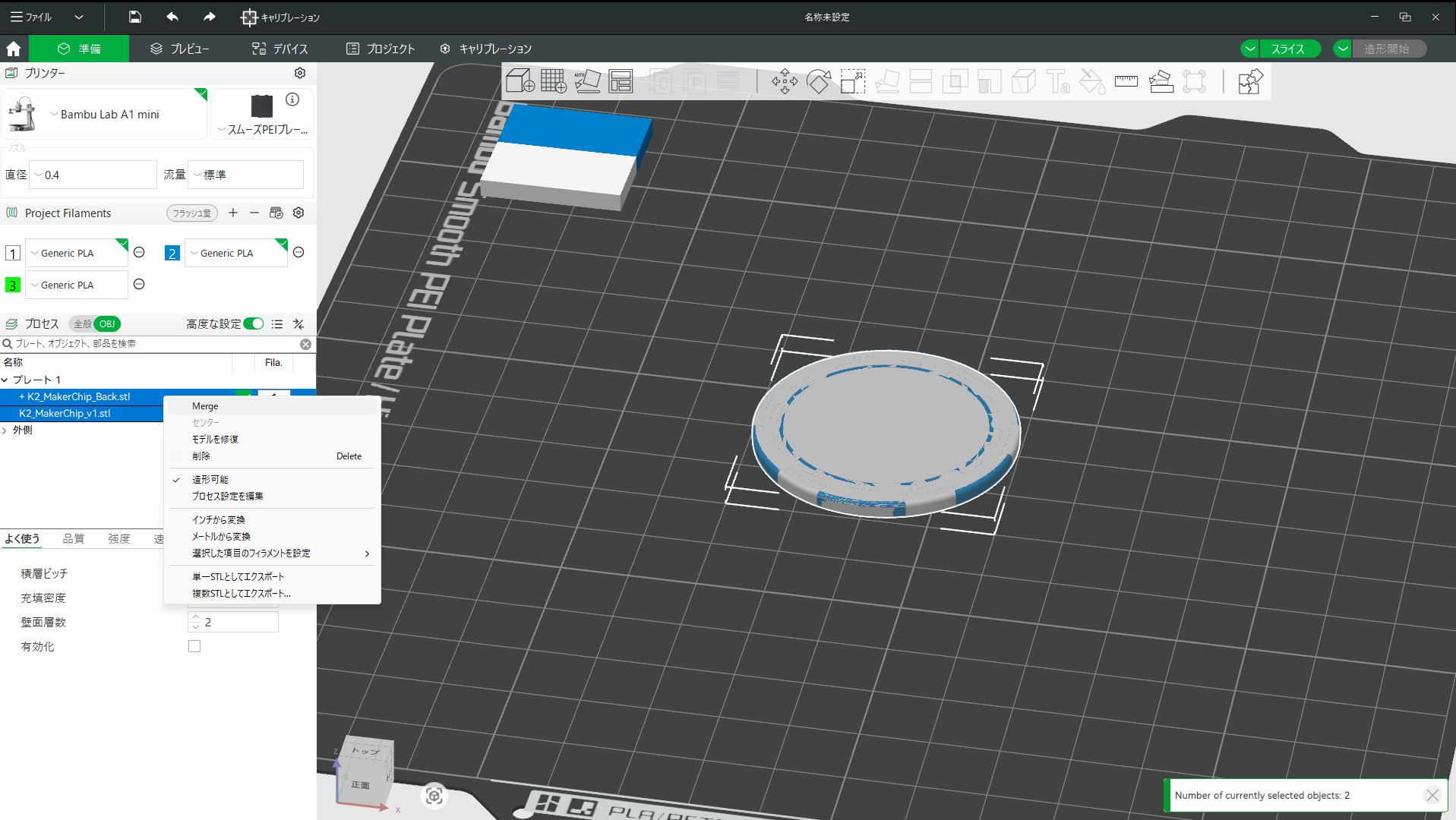Click the process settings list icon
Screen dimensions: 1456x820
(277, 324)
